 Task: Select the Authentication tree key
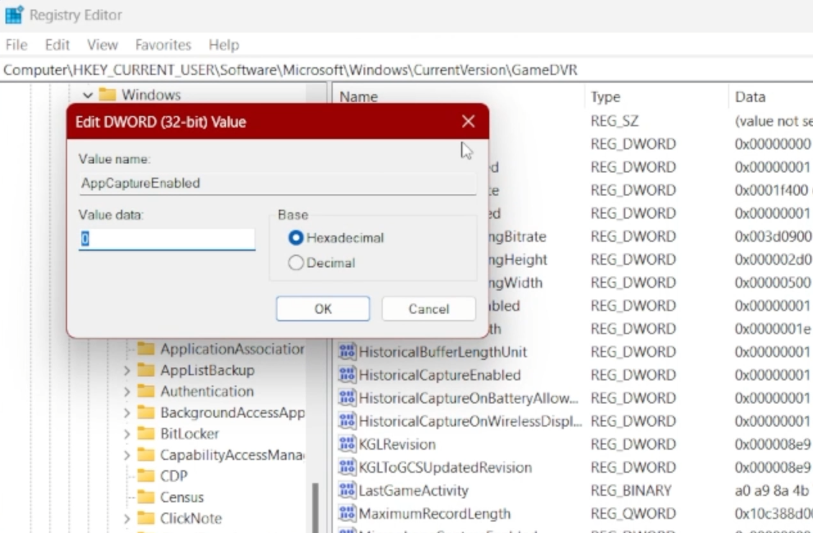207,391
